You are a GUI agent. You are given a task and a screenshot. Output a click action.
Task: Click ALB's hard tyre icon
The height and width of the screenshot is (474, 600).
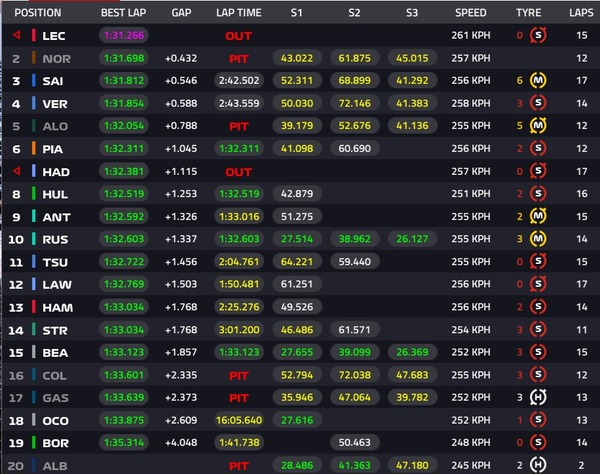[538, 465]
